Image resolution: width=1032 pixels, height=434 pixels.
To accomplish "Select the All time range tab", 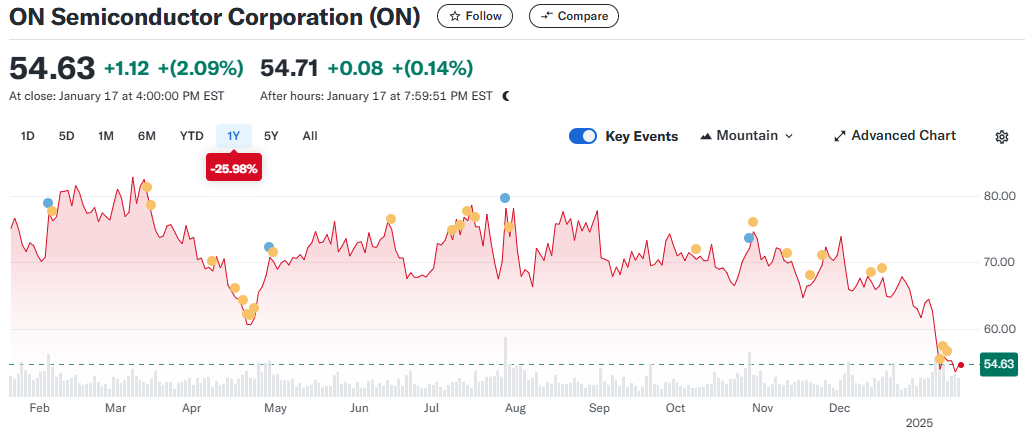I will click(310, 136).
